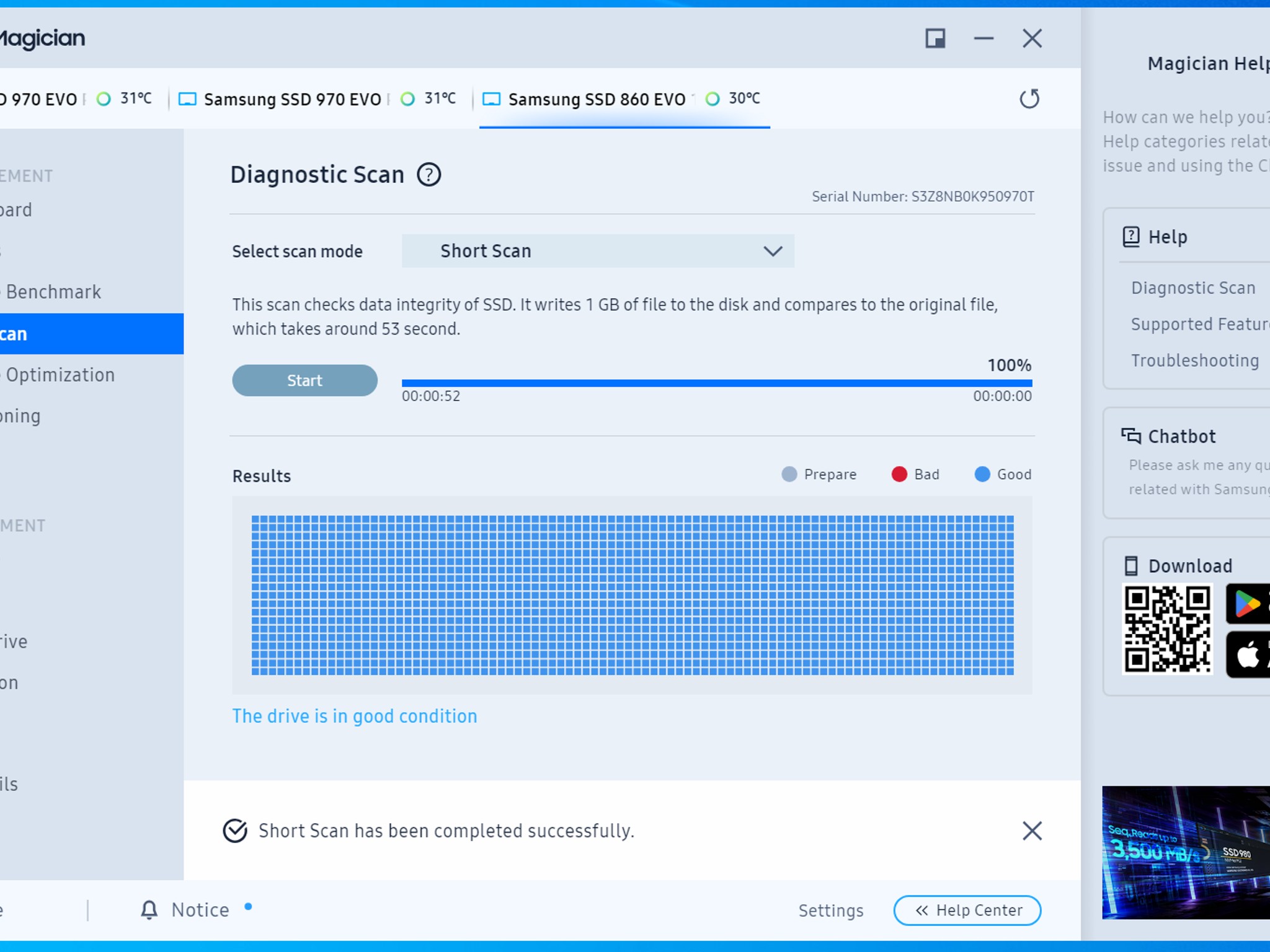Click 'The drive is in good condition' text

(355, 716)
